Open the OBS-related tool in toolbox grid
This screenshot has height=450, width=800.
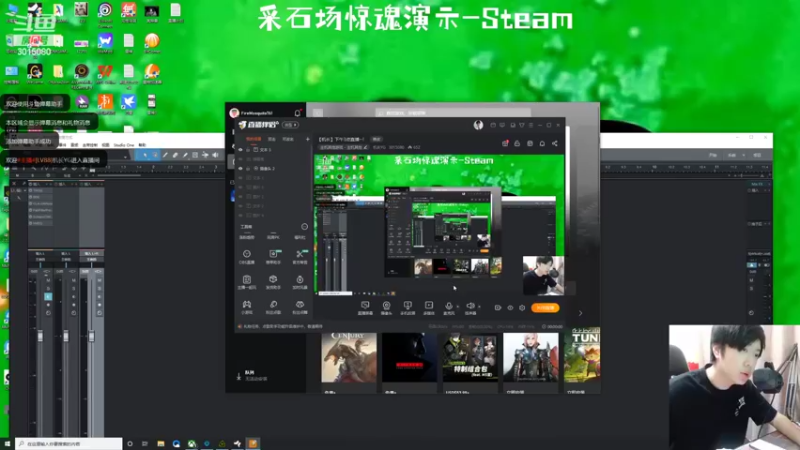pos(246,257)
